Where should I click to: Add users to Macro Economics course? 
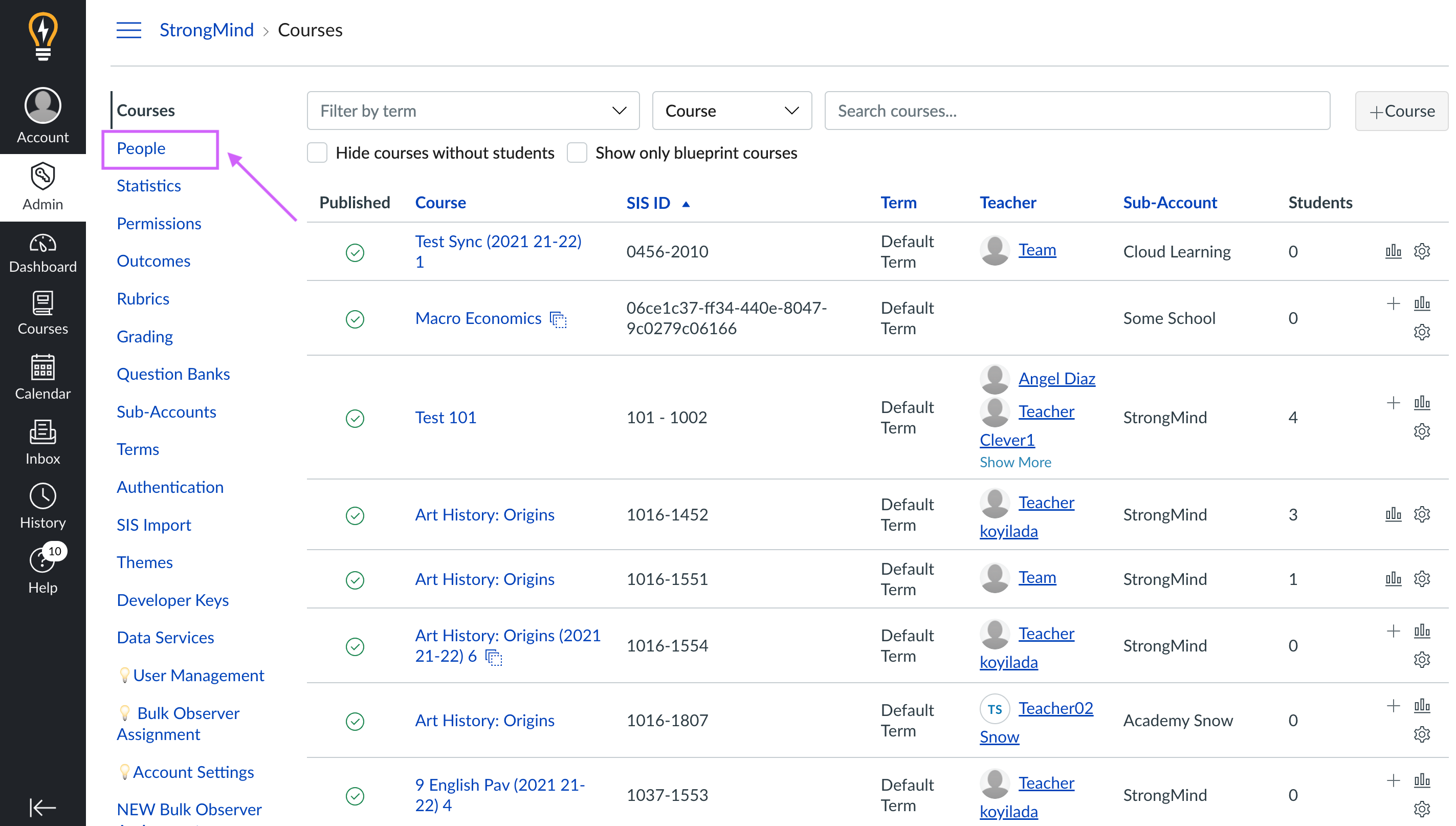1393,303
